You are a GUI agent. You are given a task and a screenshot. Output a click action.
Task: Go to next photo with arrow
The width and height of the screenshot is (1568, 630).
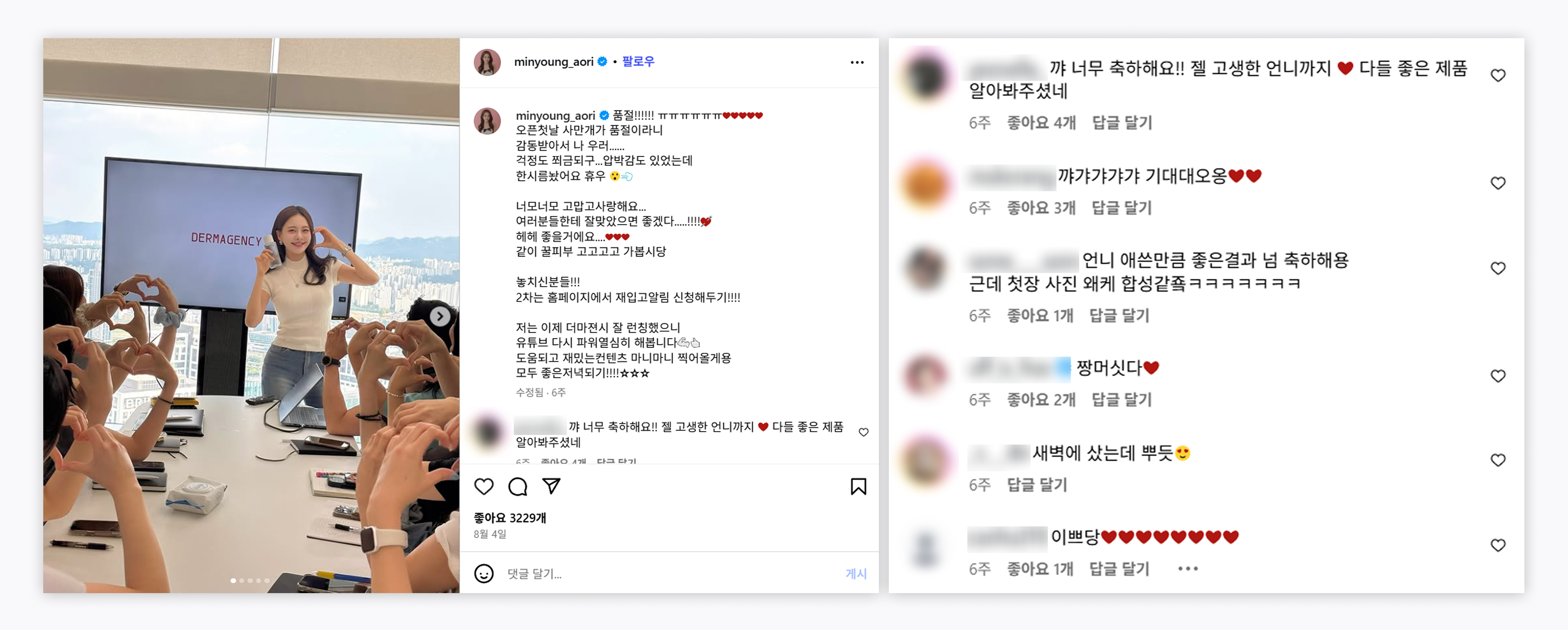point(440,316)
